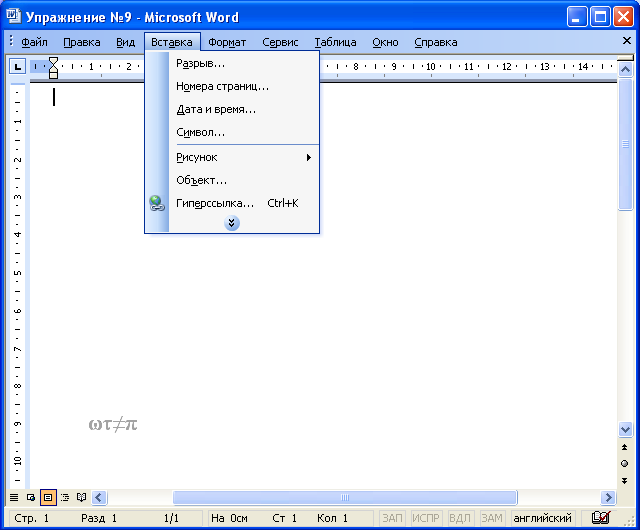
Task: Open the Справка menu
Action: point(436,42)
